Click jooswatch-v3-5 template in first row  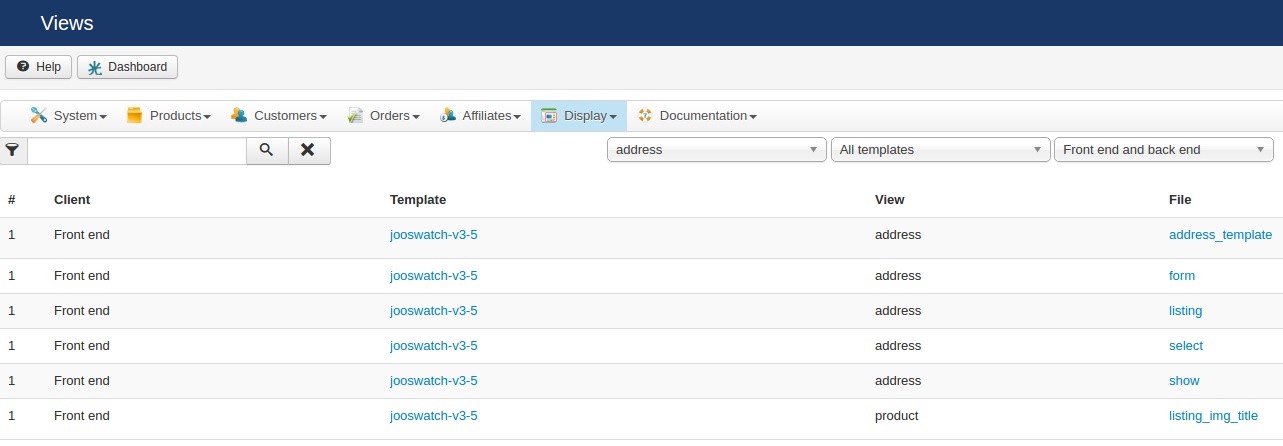pyautogui.click(x=434, y=235)
